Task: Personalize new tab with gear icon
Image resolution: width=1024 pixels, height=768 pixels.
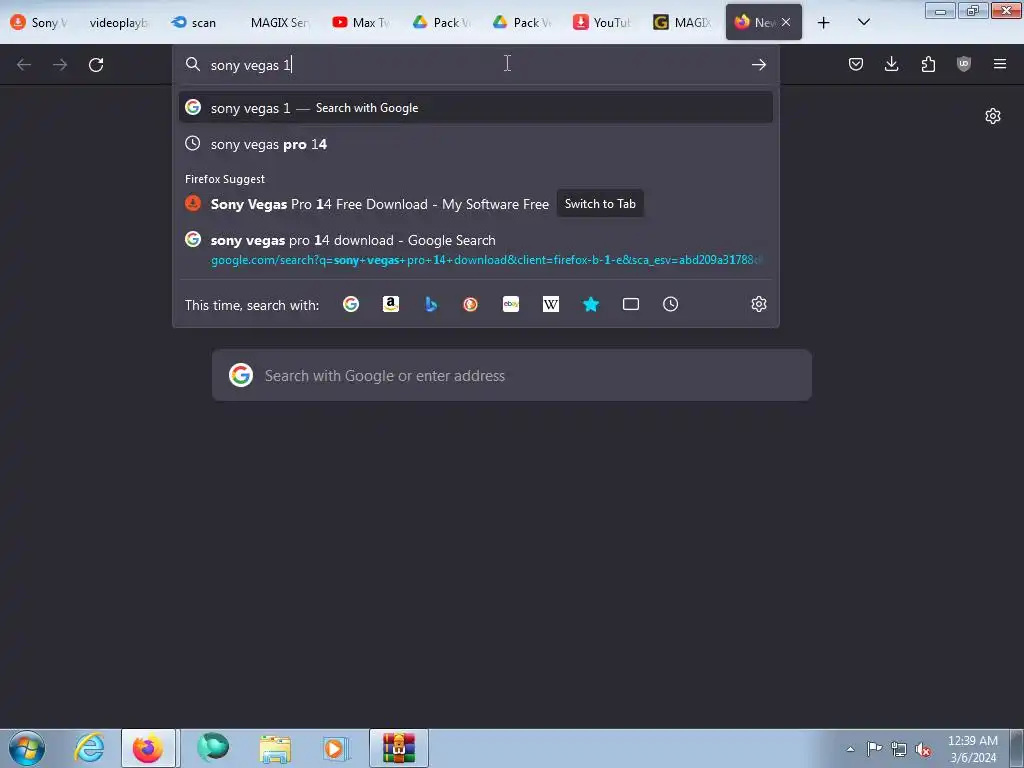Action: point(993,116)
